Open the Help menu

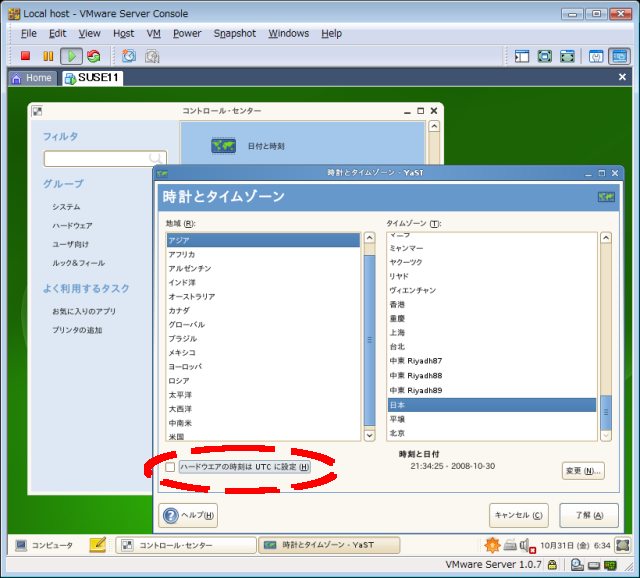coord(331,33)
